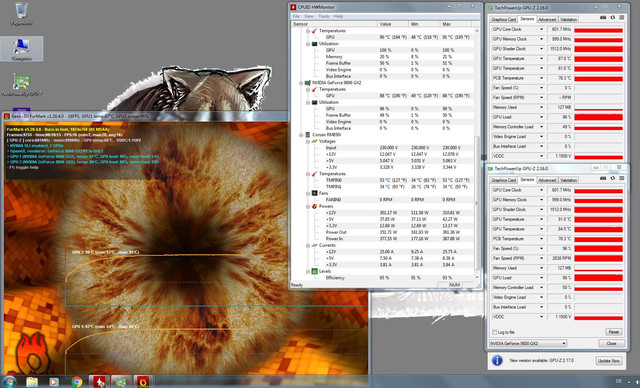Click the blue info icon in update banner
This screenshot has height=388, width=640.
coord(497,361)
